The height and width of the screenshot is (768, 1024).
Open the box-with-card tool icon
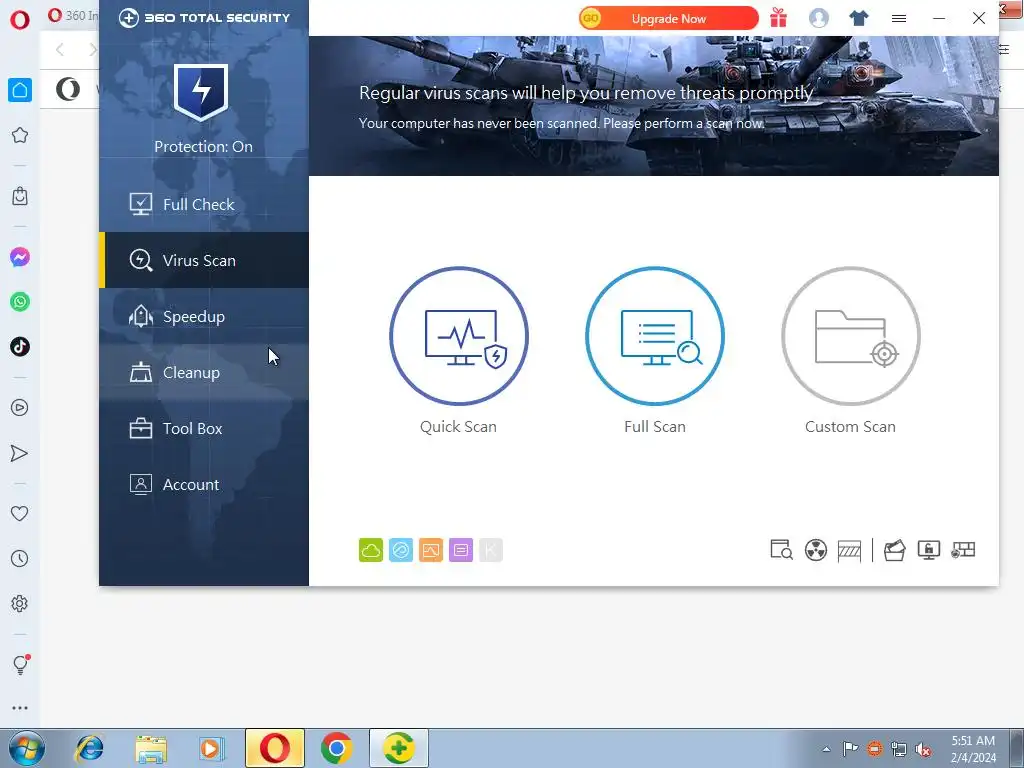pos(895,550)
